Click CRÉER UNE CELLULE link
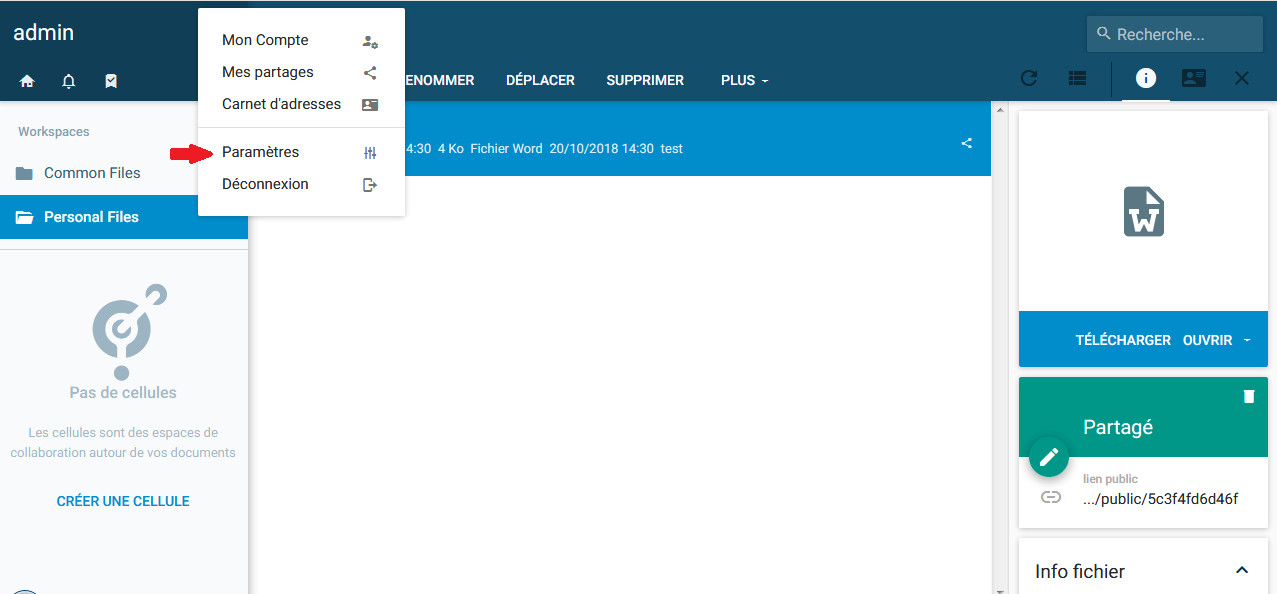 point(123,501)
